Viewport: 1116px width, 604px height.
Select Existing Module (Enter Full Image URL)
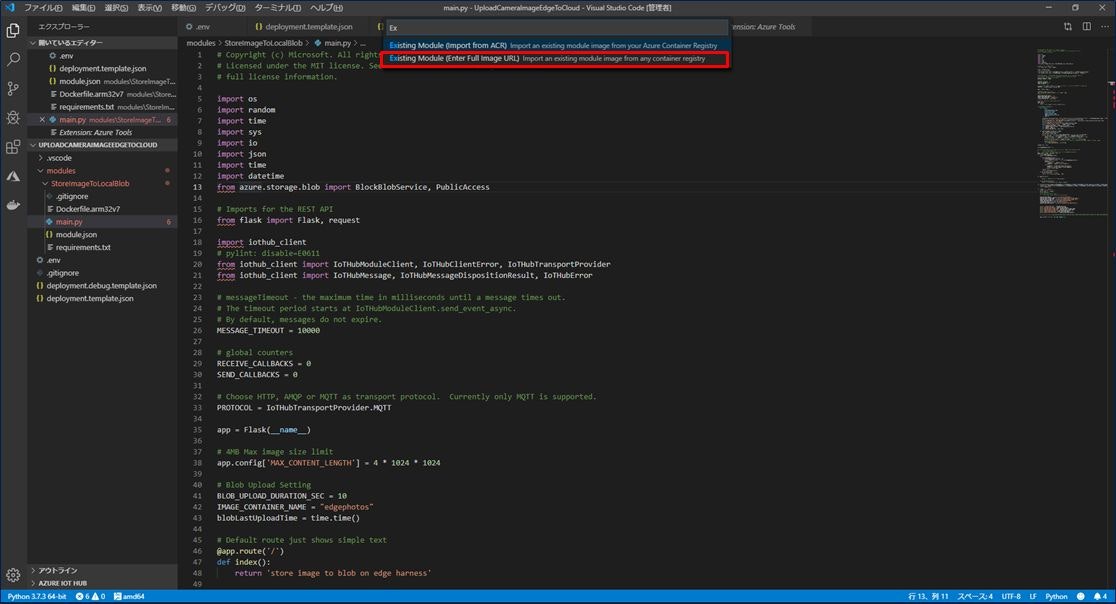click(557, 58)
